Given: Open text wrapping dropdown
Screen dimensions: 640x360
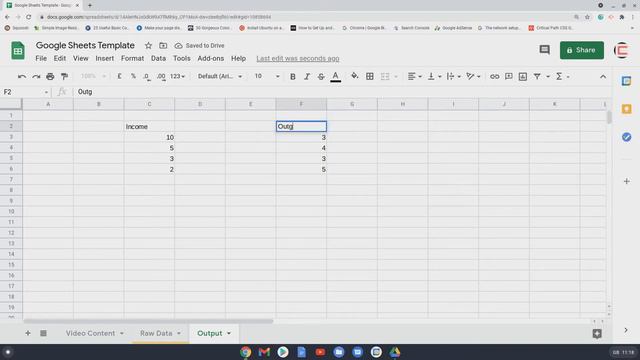Looking at the screenshot, I should pos(454,76).
